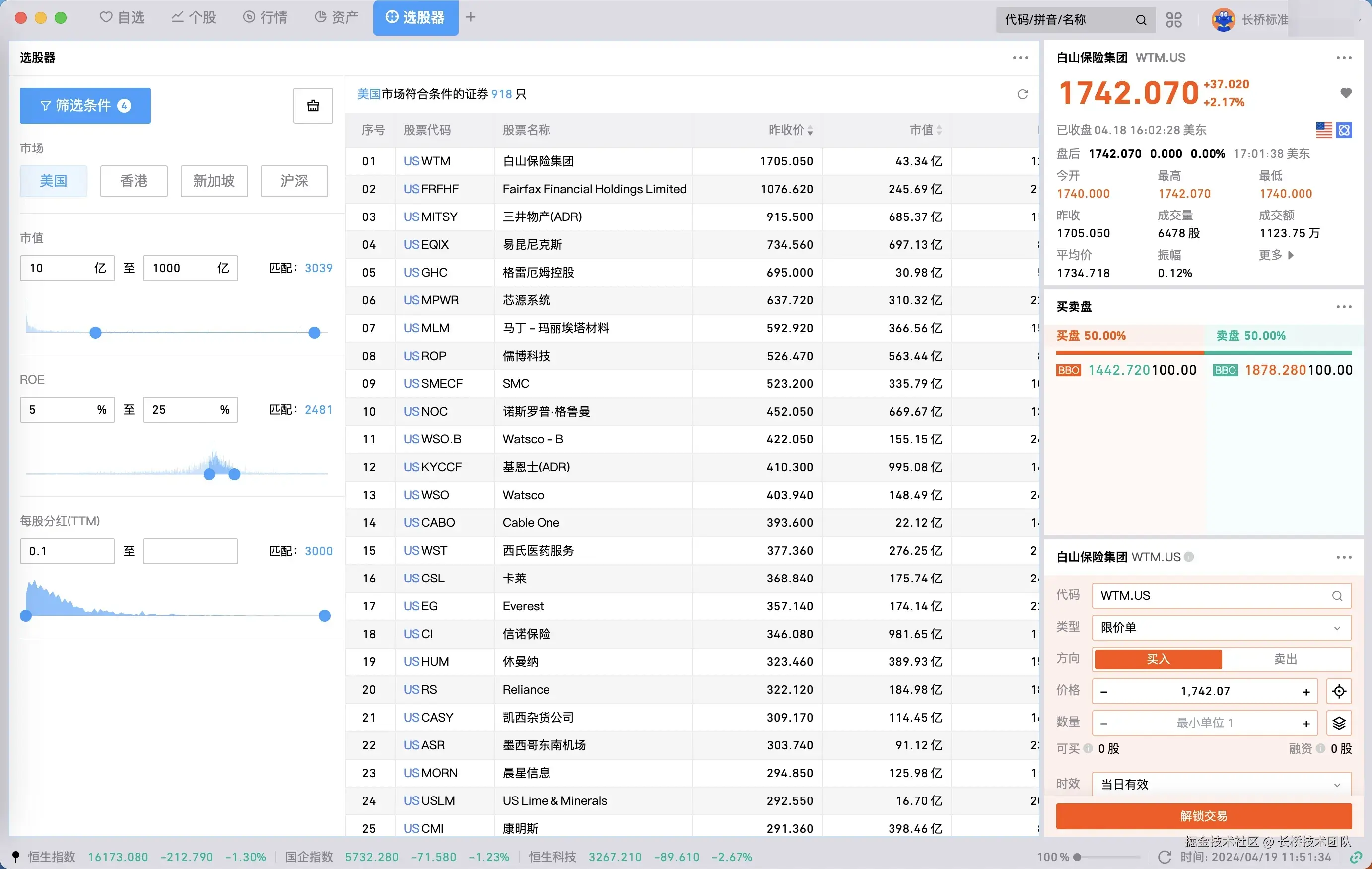Switch to the 资产 tab
The image size is (1372, 869).
tap(337, 18)
